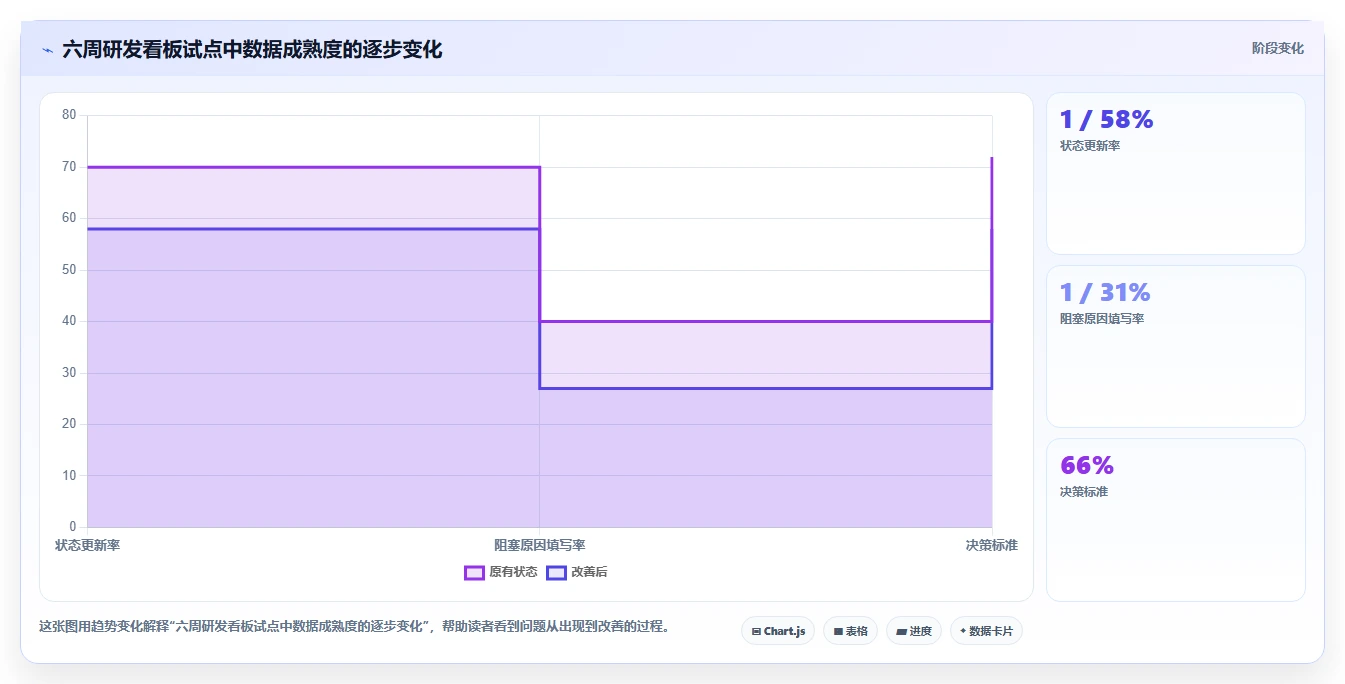
Task: Click the 进度 tag
Action: 914,631
